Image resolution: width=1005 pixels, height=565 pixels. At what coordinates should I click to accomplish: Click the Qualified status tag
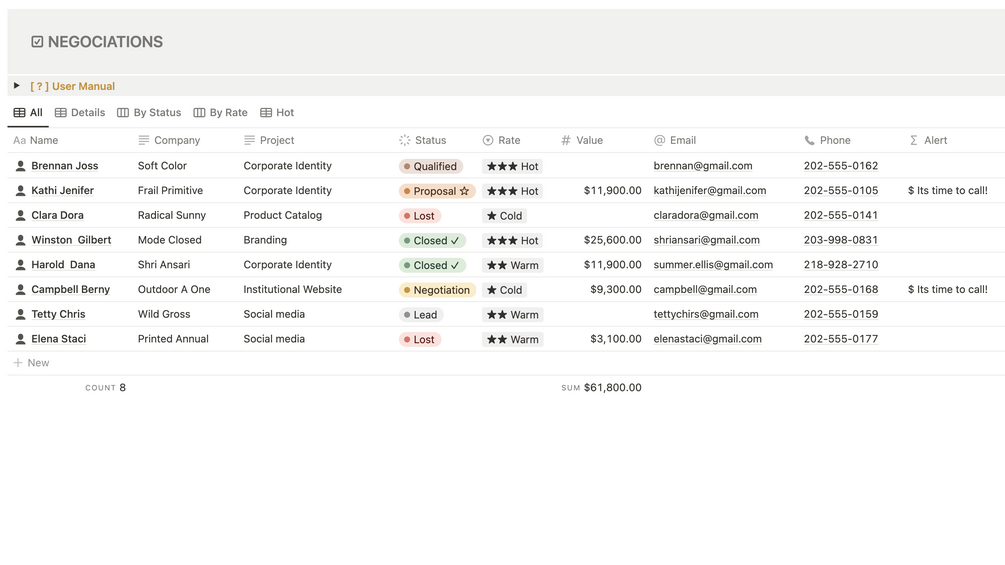tap(429, 167)
